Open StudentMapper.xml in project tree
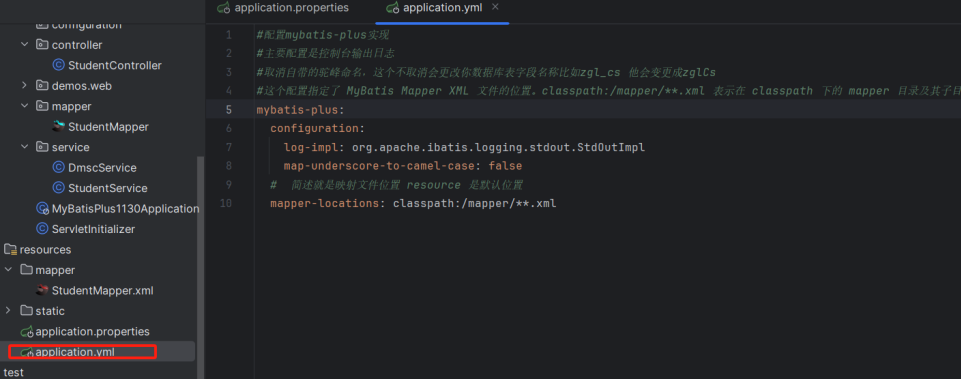This screenshot has width=961, height=379. pyautogui.click(x=103, y=290)
